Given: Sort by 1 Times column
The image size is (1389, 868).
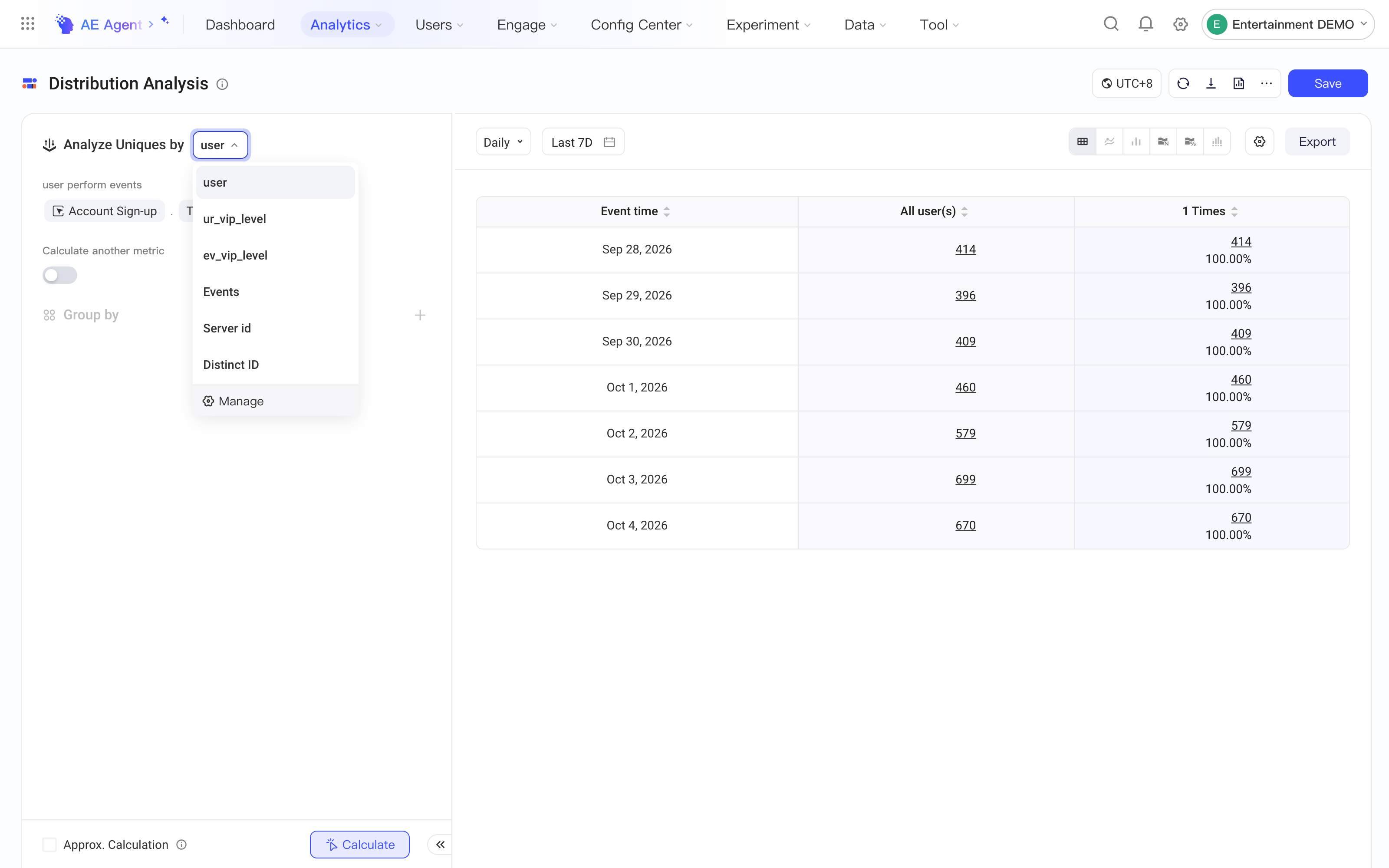Looking at the screenshot, I should [1234, 212].
